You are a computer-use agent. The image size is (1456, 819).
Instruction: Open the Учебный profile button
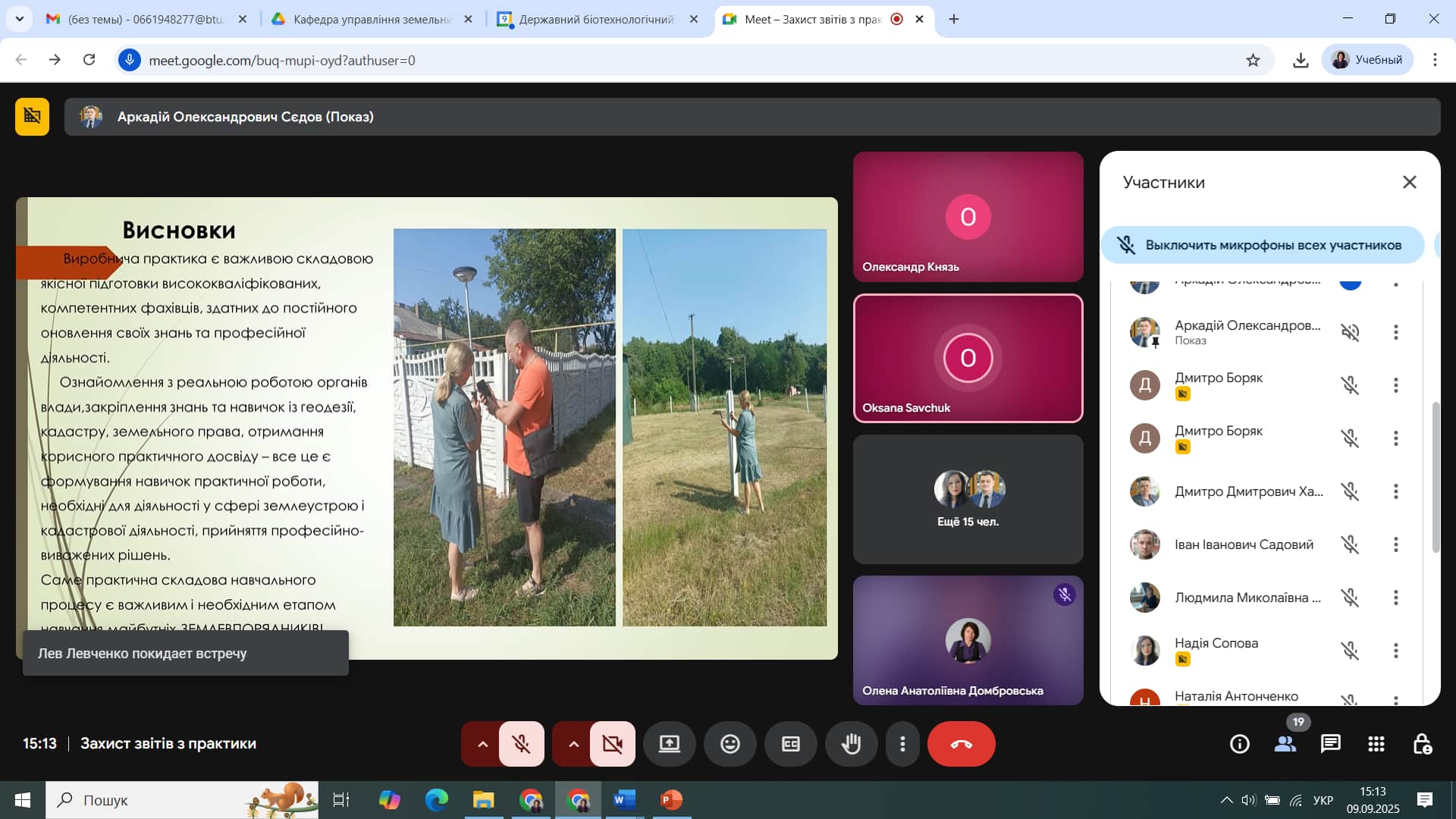coord(1367,60)
